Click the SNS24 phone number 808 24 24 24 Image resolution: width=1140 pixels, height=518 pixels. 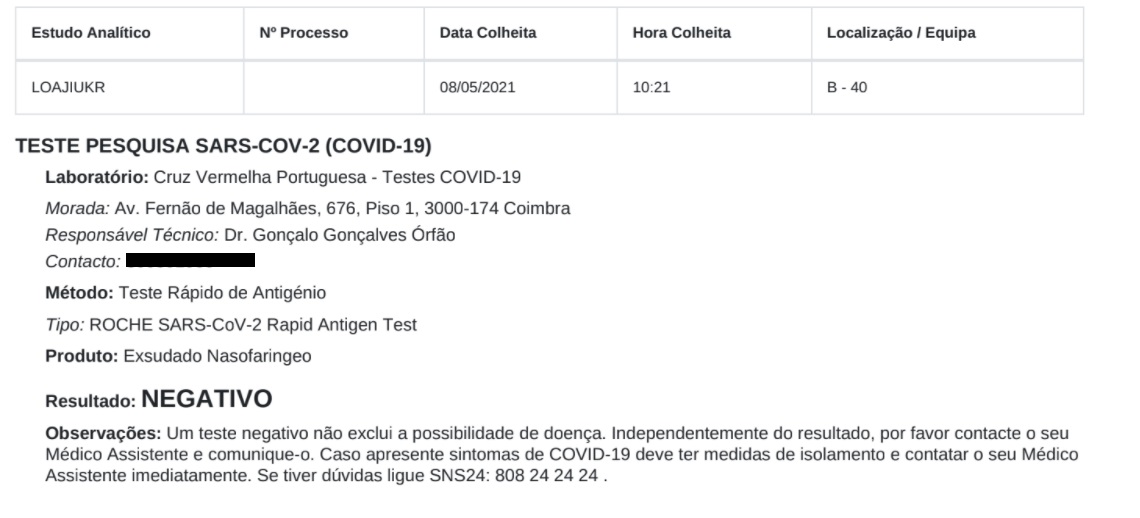547,477
